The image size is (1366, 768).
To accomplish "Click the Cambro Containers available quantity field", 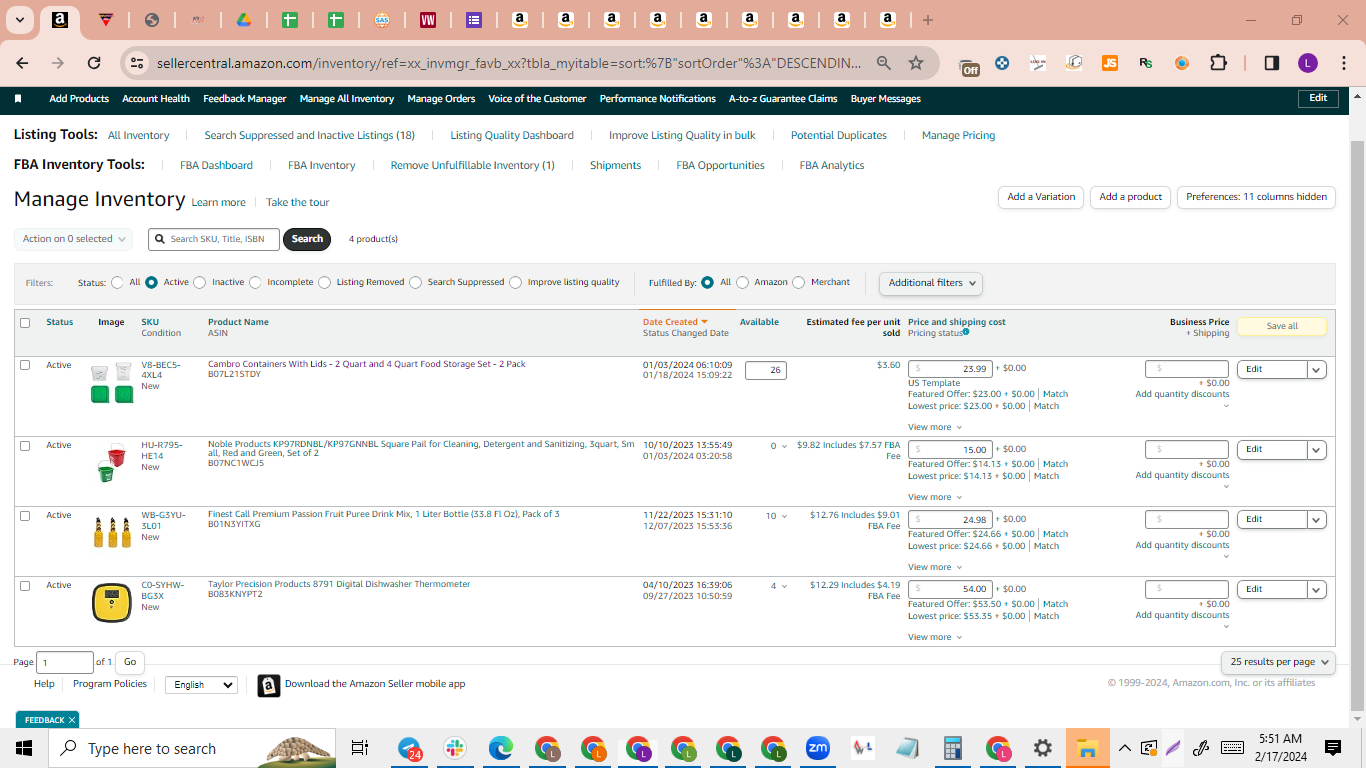I will pos(766,370).
